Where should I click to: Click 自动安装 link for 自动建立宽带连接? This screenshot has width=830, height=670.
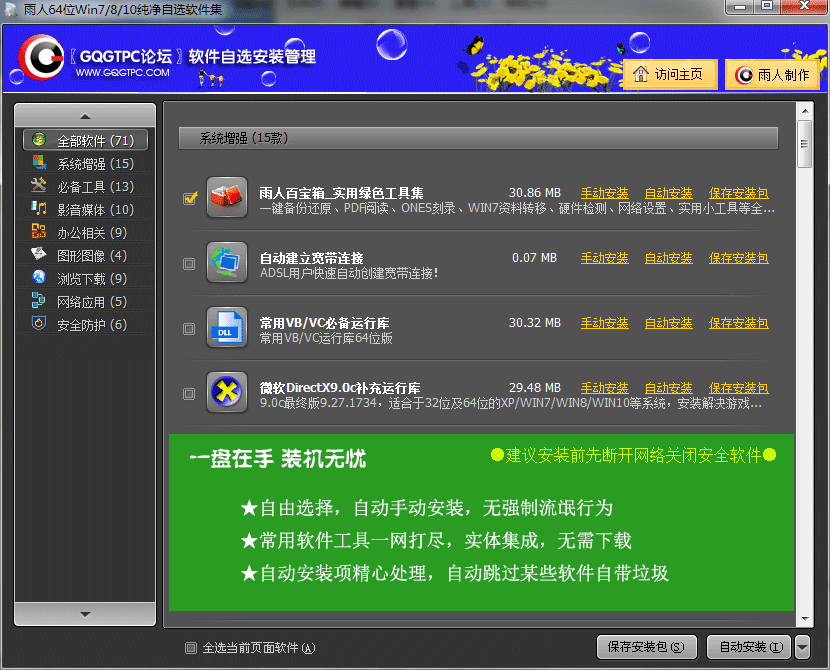pyautogui.click(x=669, y=258)
